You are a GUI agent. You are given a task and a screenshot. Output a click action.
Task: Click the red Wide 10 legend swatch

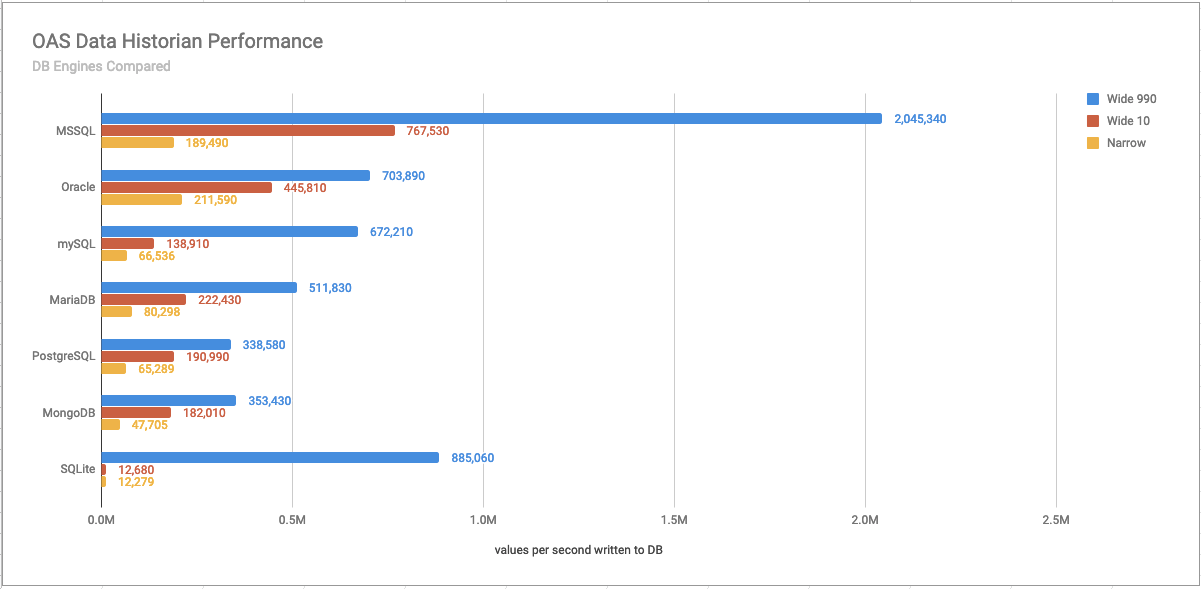coord(1092,121)
